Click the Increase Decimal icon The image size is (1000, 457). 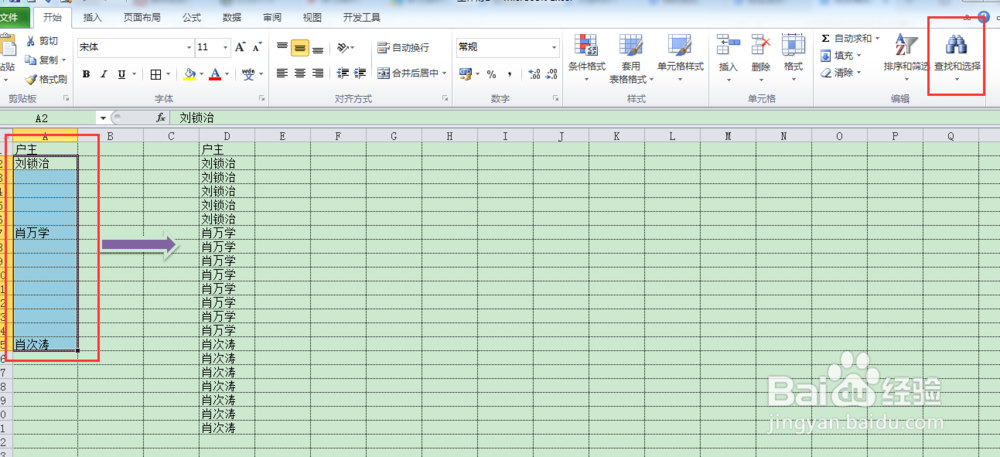534,74
